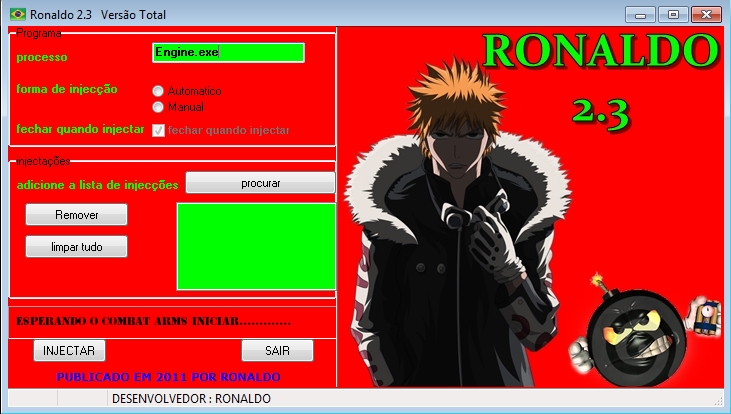Click the green 'fechar quando injectar' label
731x414 pixels.
pos(80,129)
